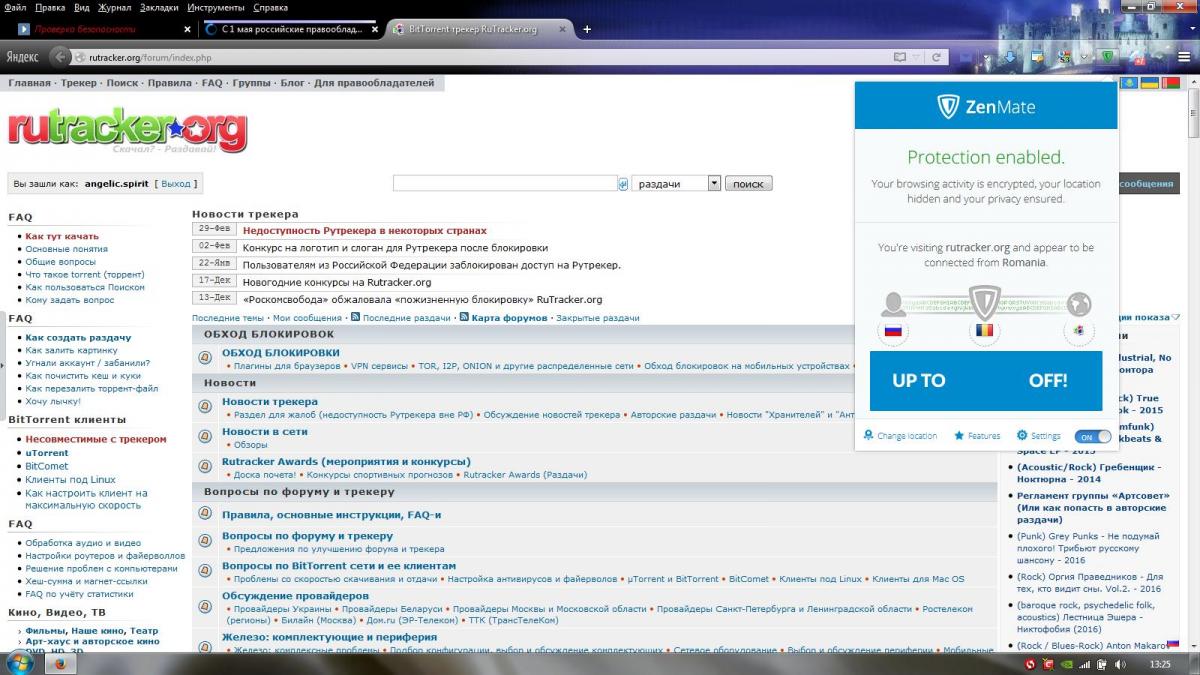The height and width of the screenshot is (675, 1200).
Task: Click the Выход logout link
Action: (x=175, y=184)
